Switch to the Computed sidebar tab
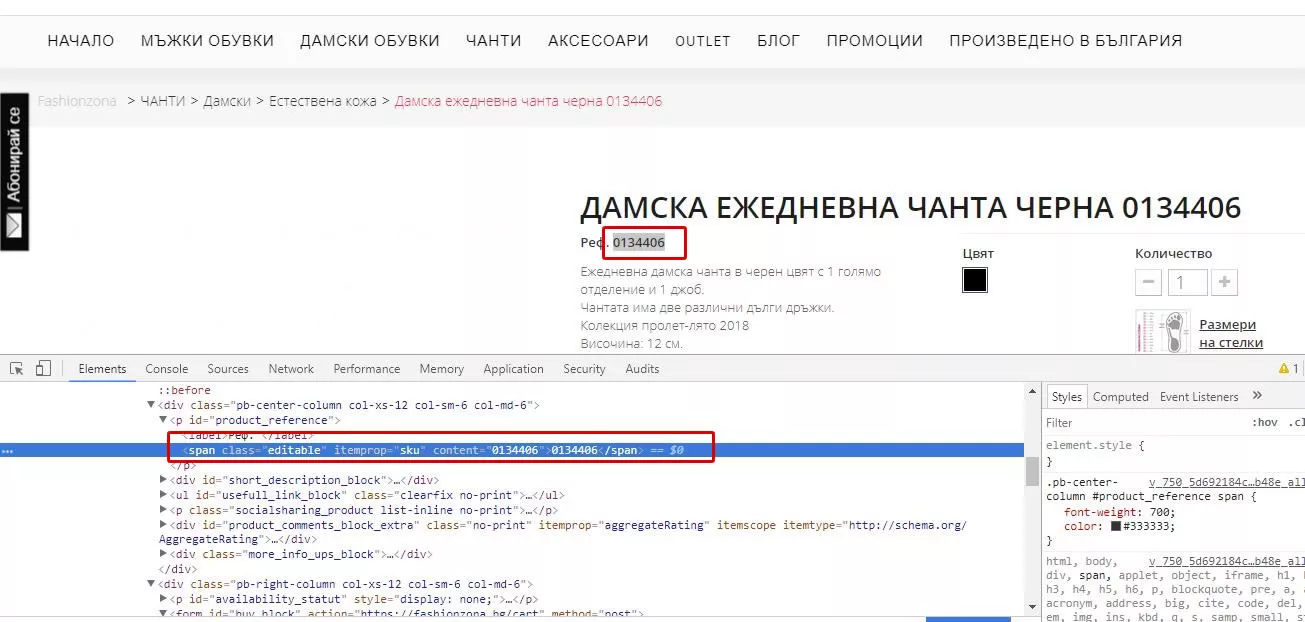Screen dimensions: 1305x622 tap(1120, 397)
